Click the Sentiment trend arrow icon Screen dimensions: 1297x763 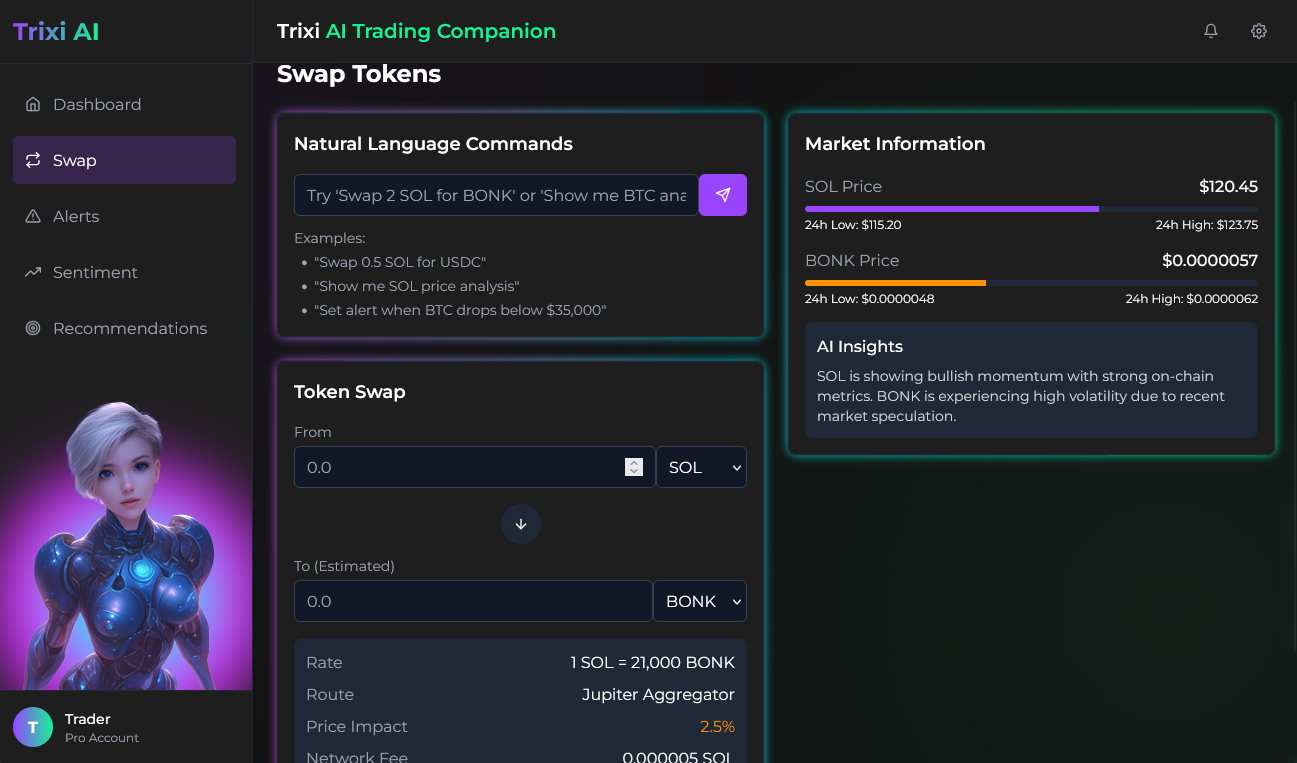[33, 272]
